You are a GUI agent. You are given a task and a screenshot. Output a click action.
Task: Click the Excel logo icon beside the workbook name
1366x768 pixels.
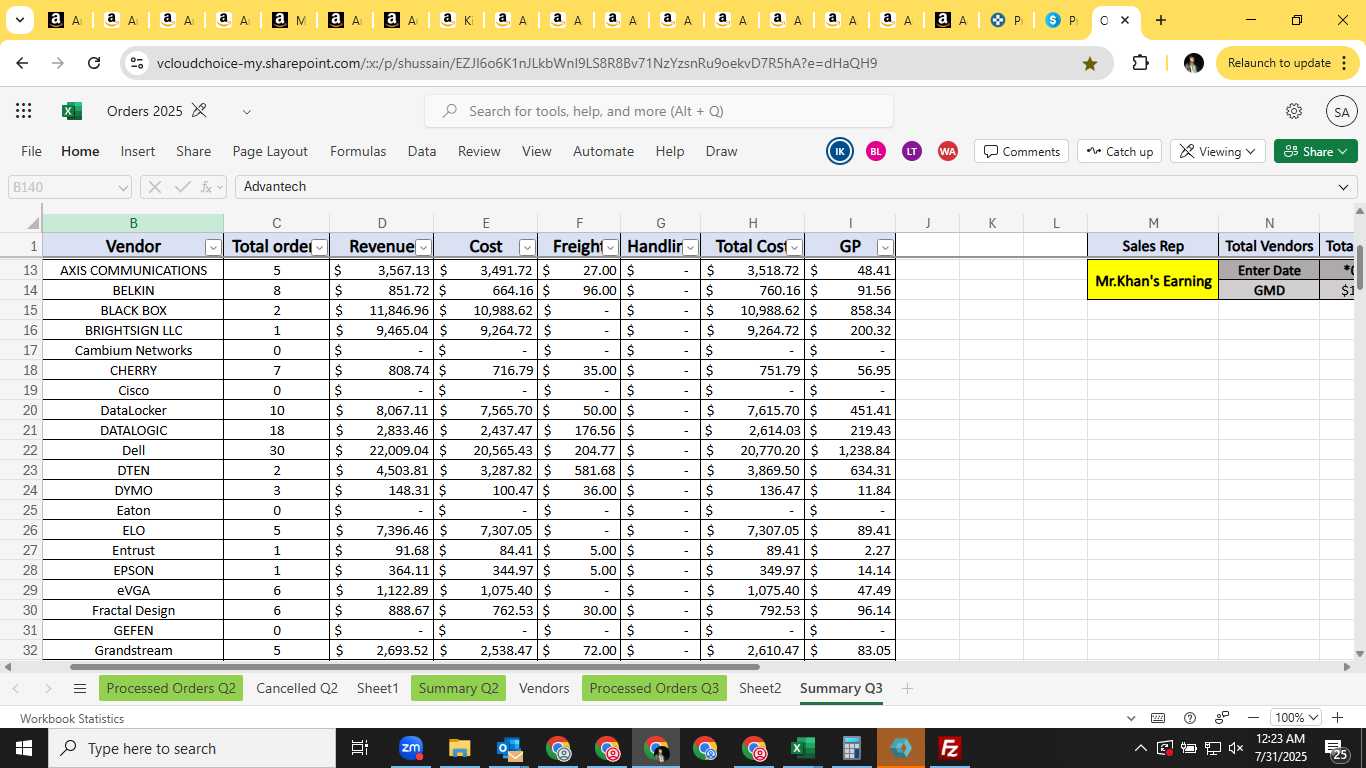[72, 111]
